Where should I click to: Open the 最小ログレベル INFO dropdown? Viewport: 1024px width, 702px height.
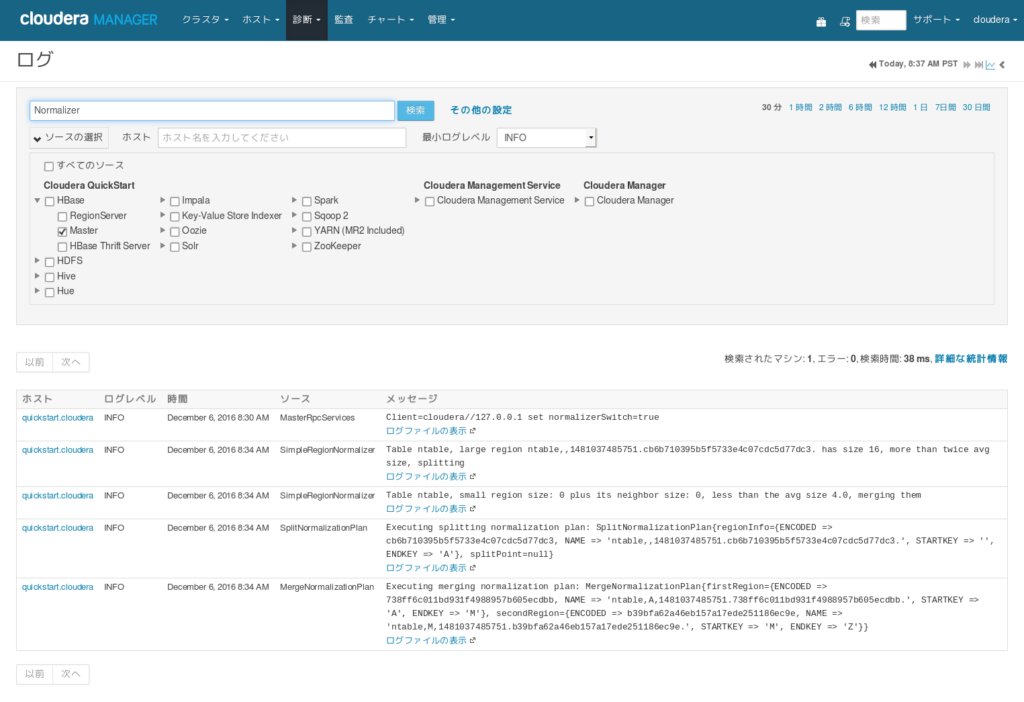pyautogui.click(x=546, y=138)
